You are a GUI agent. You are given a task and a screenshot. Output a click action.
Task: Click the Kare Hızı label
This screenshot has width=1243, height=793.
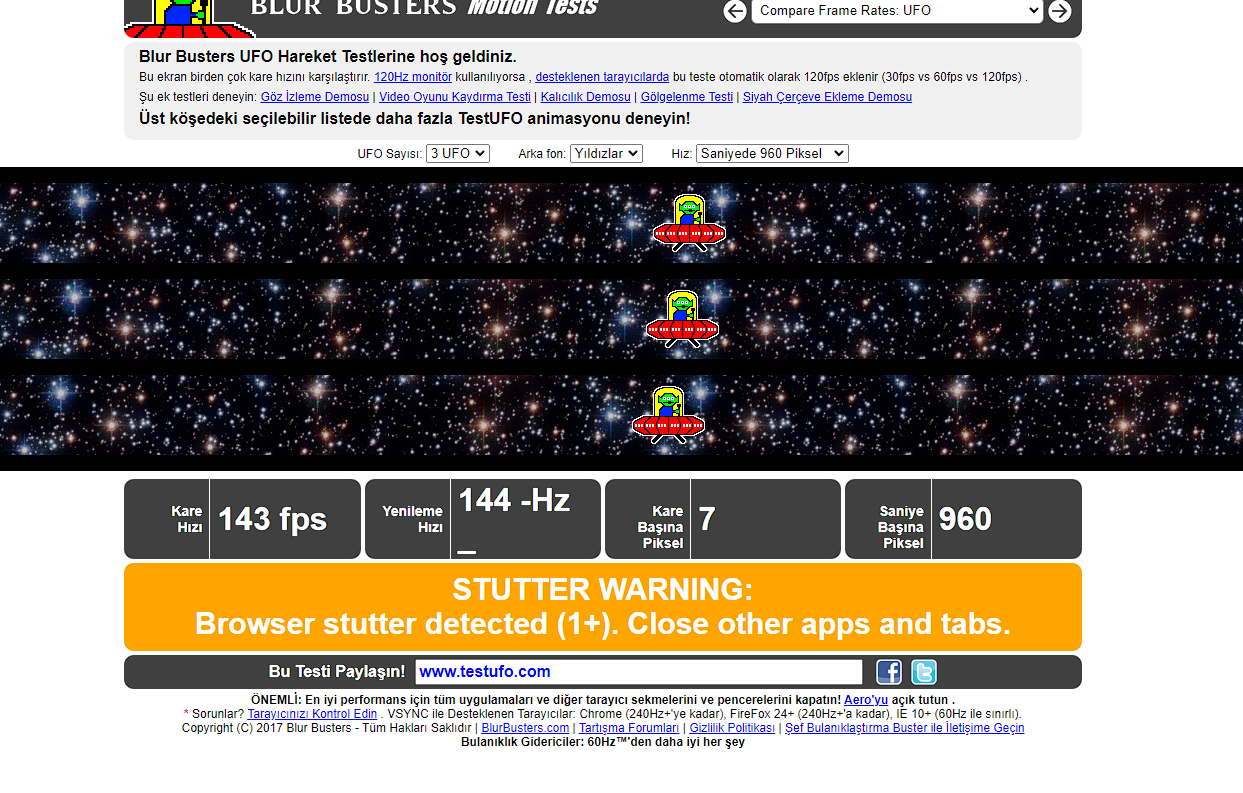tap(187, 519)
